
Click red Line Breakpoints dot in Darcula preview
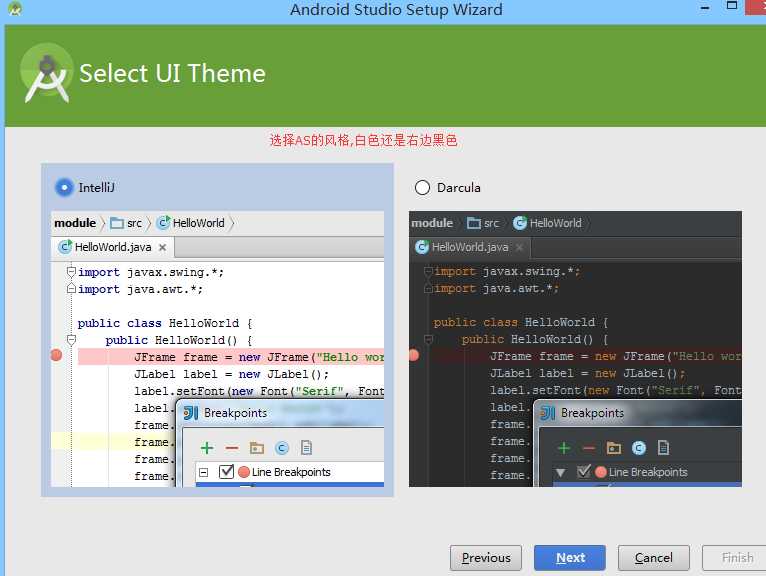(601, 472)
